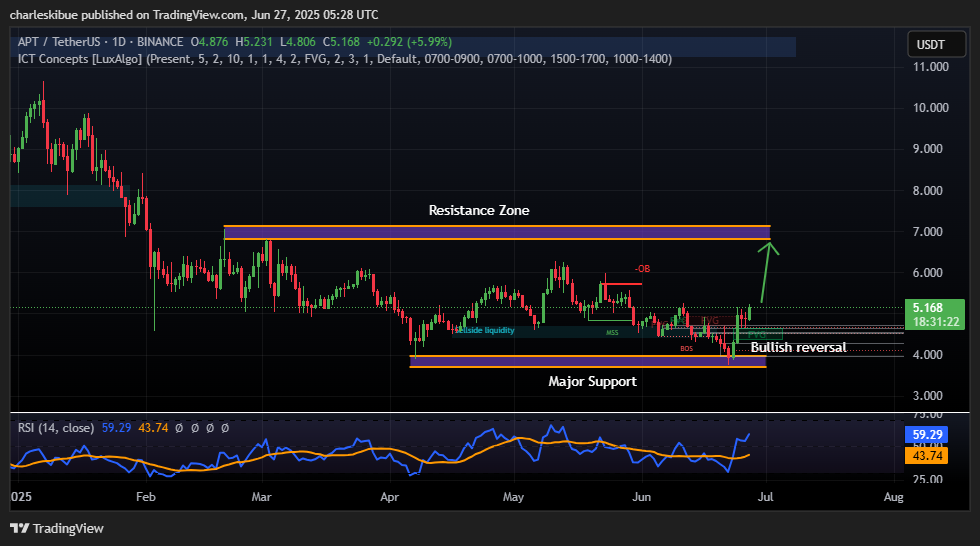Click the green 5.168 current price label

pyautogui.click(x=934, y=314)
